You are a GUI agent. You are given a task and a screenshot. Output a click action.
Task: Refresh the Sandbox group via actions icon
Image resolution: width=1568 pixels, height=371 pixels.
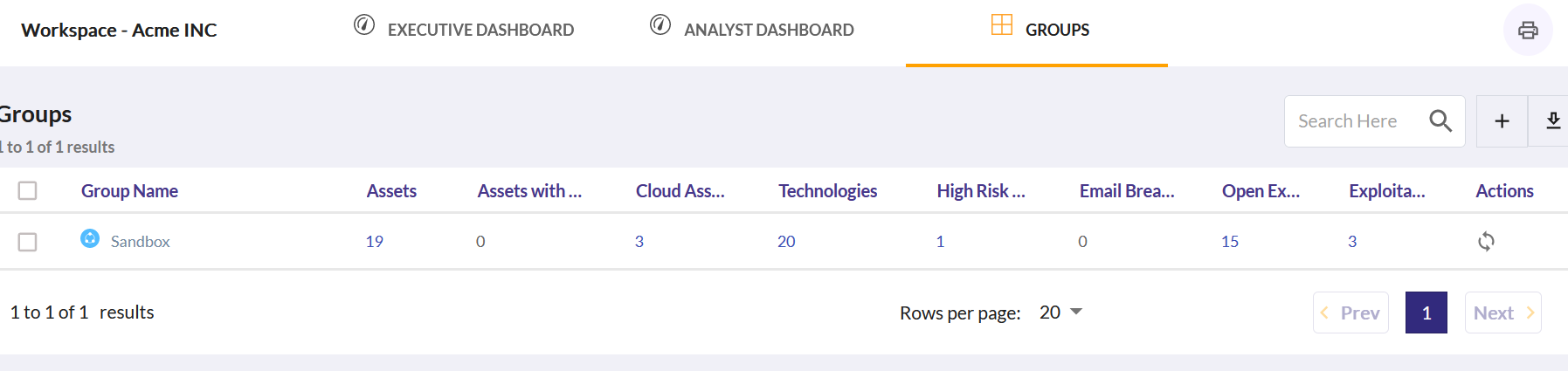pyautogui.click(x=1486, y=241)
